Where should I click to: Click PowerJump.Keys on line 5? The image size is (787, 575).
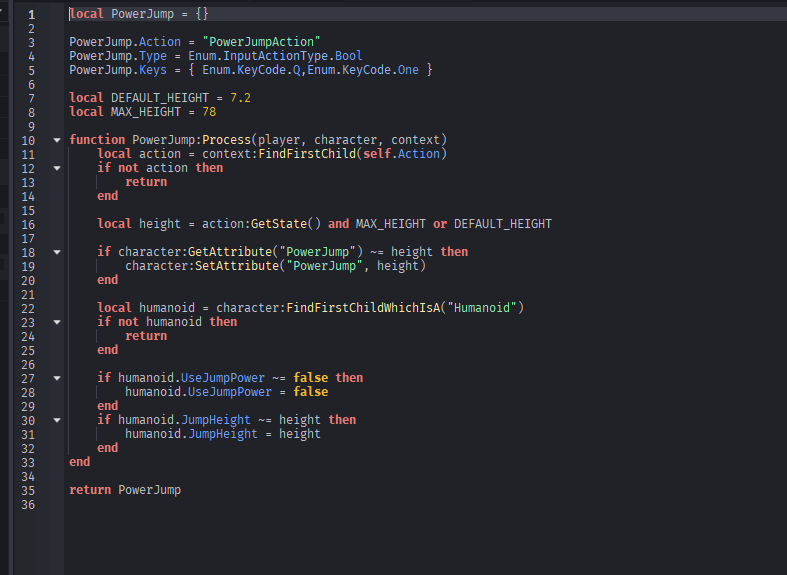coord(118,70)
